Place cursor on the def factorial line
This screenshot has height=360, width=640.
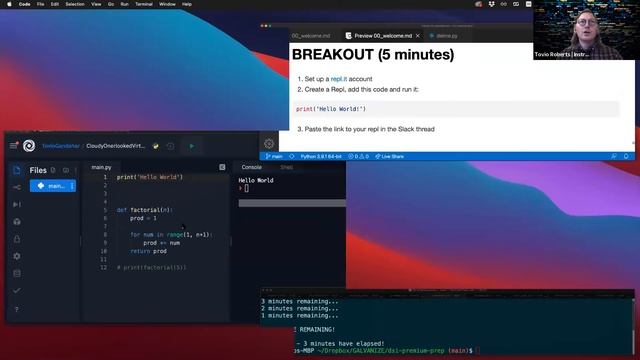145,210
